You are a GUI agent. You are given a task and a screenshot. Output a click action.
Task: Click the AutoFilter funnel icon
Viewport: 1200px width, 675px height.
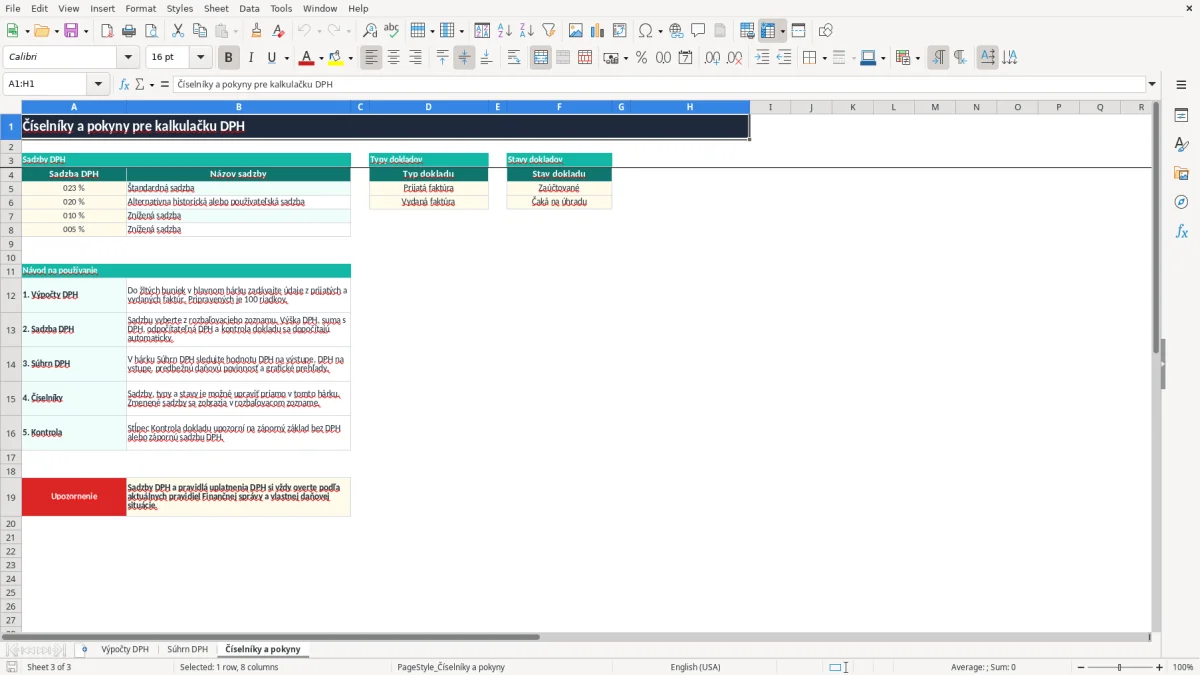pos(548,31)
